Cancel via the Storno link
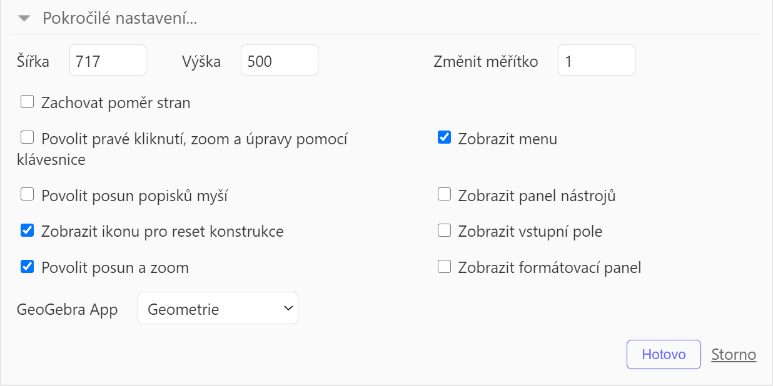Viewport: 773px width, 386px height. 734,355
